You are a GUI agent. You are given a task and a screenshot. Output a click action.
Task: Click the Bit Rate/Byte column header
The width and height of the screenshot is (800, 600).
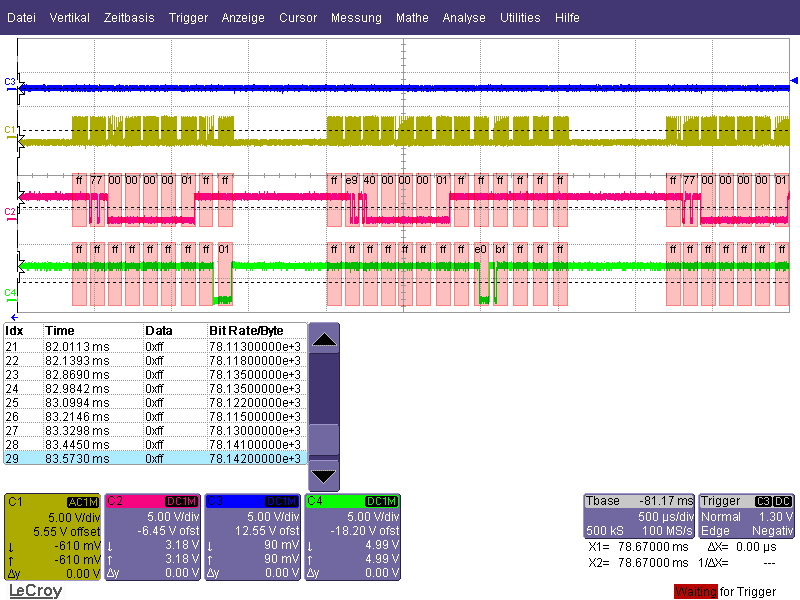coord(246,331)
